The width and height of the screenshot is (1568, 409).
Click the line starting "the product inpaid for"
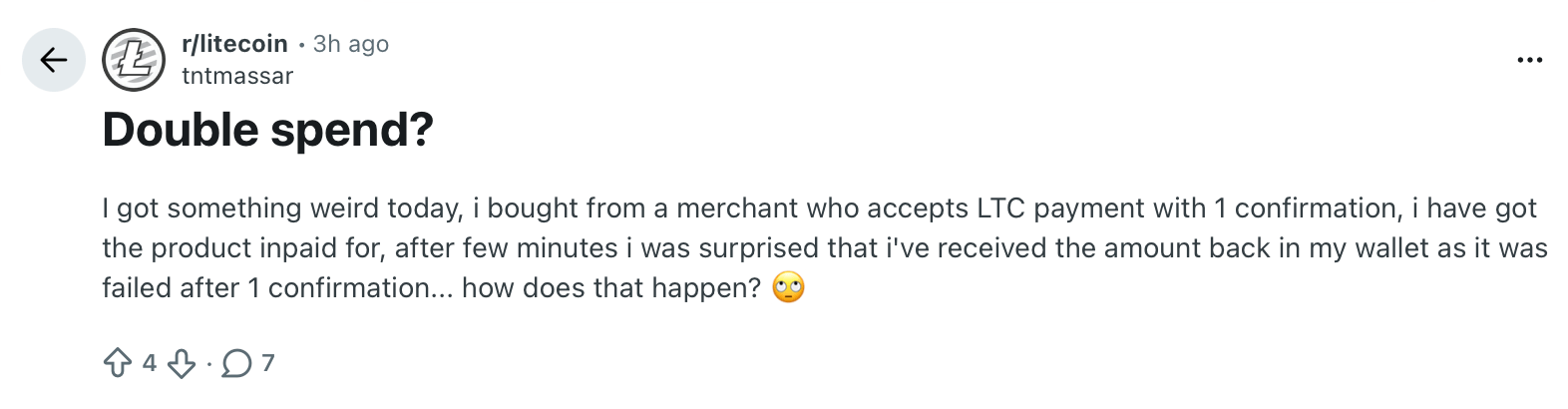(824, 248)
